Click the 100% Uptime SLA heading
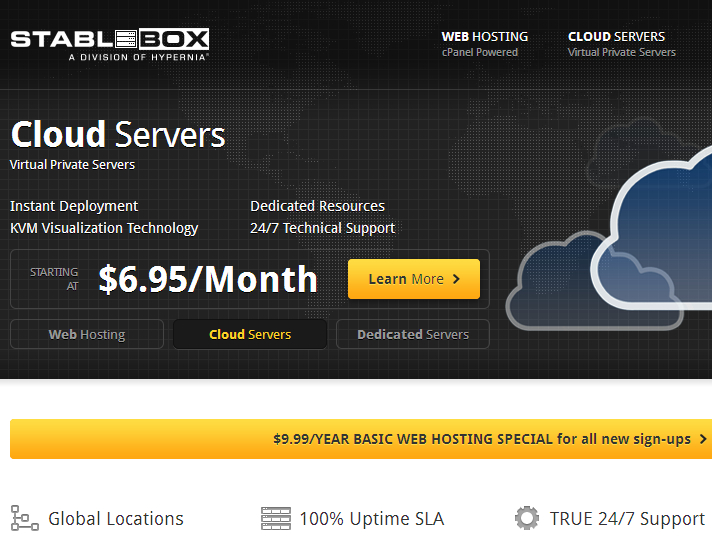Viewport: 712px width, 540px height. [372, 519]
